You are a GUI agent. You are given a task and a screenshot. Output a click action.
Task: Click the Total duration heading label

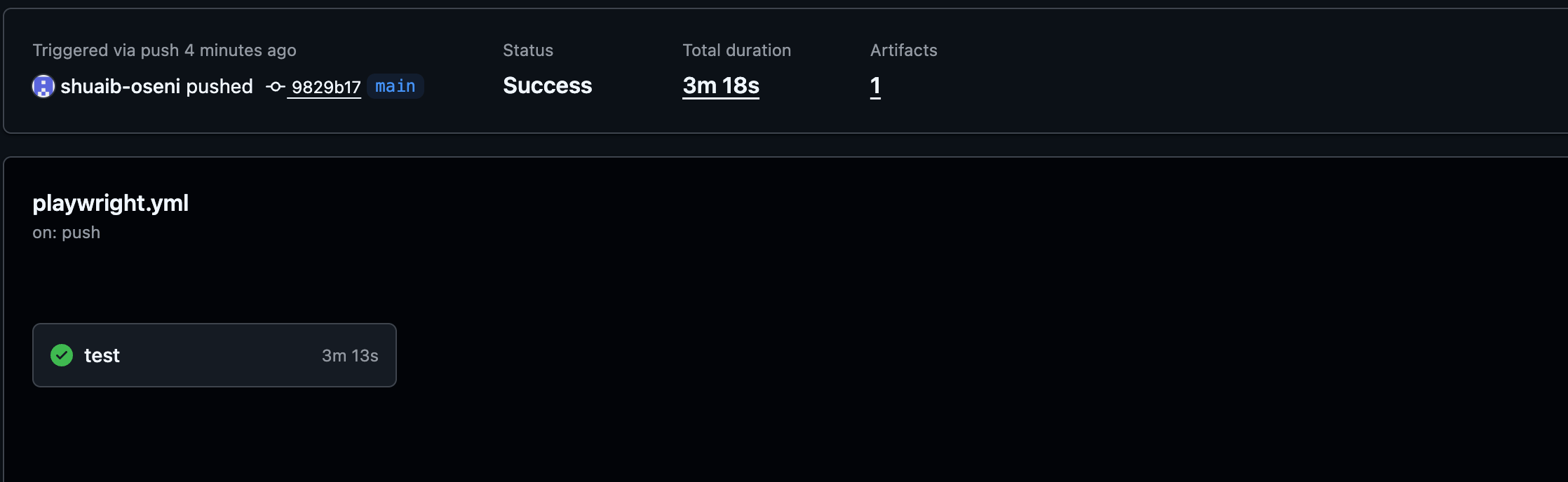click(x=737, y=50)
